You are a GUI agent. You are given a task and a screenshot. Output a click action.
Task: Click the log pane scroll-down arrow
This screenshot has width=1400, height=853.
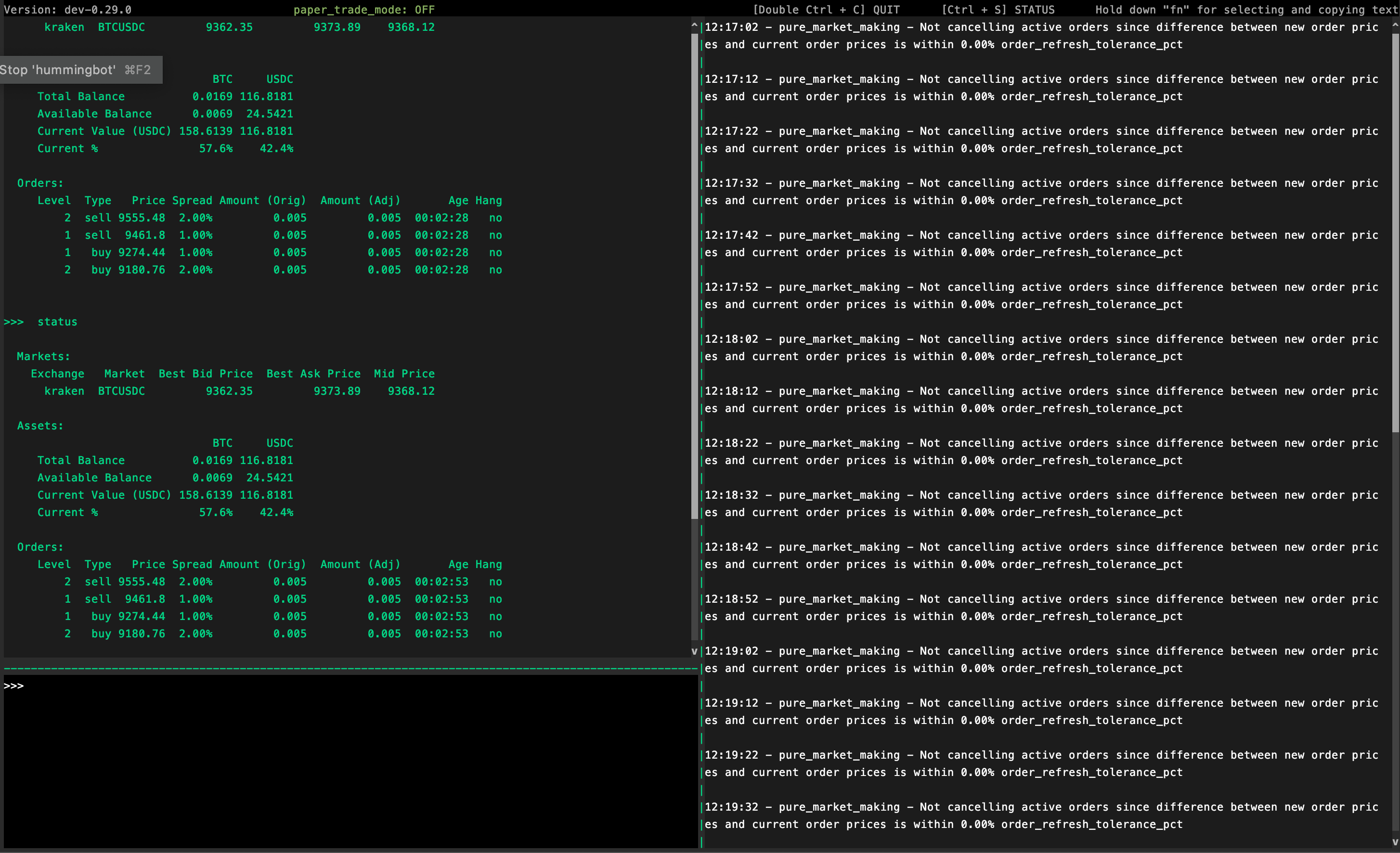pos(1395,842)
